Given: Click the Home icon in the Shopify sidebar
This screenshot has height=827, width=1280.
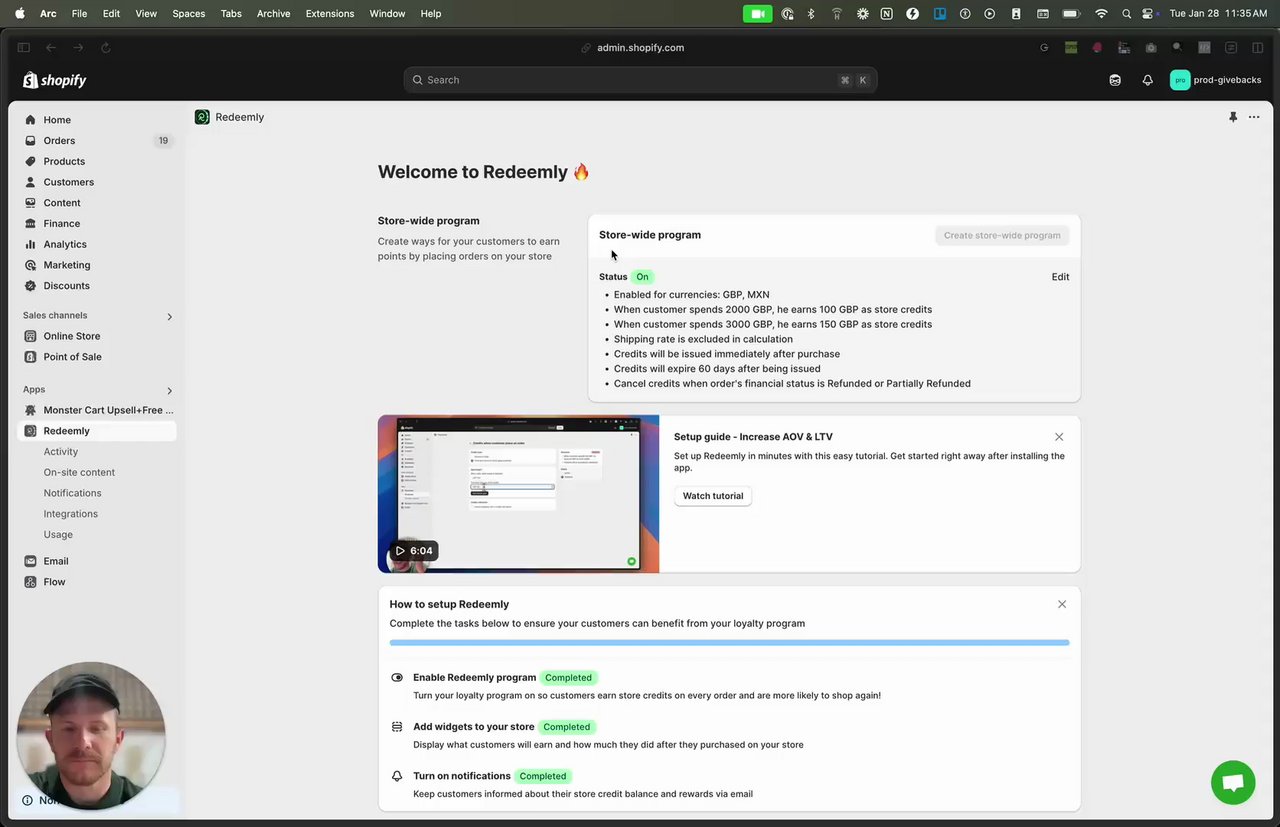Looking at the screenshot, I should pos(30,120).
